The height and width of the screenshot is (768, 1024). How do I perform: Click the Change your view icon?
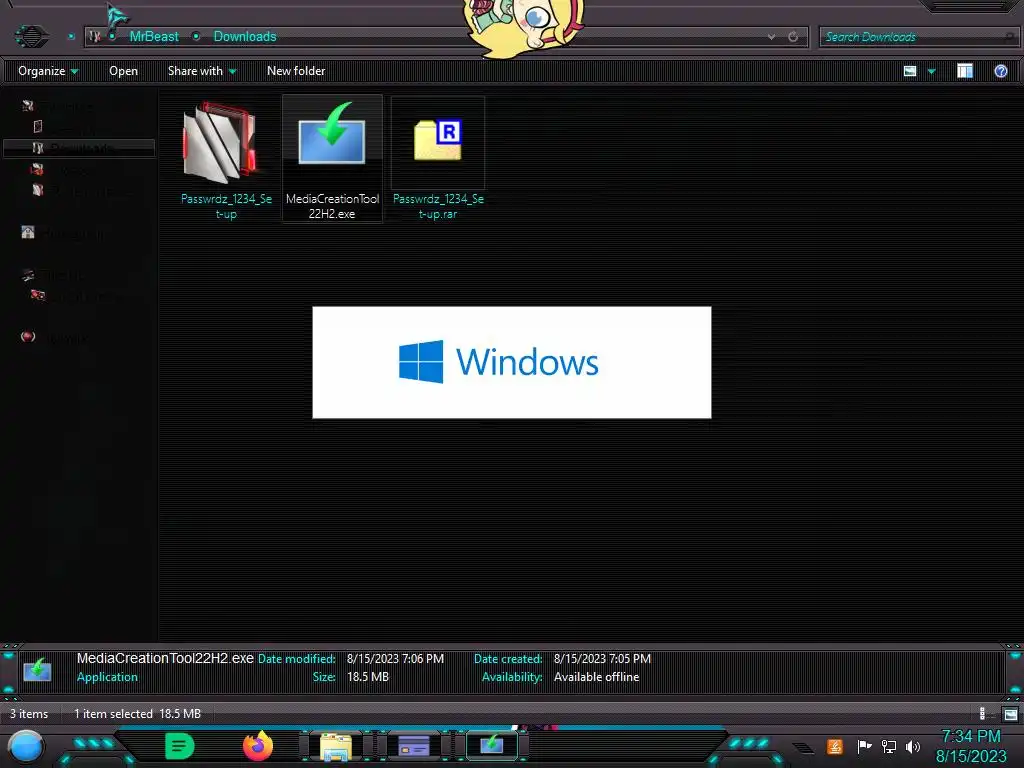tap(910, 71)
